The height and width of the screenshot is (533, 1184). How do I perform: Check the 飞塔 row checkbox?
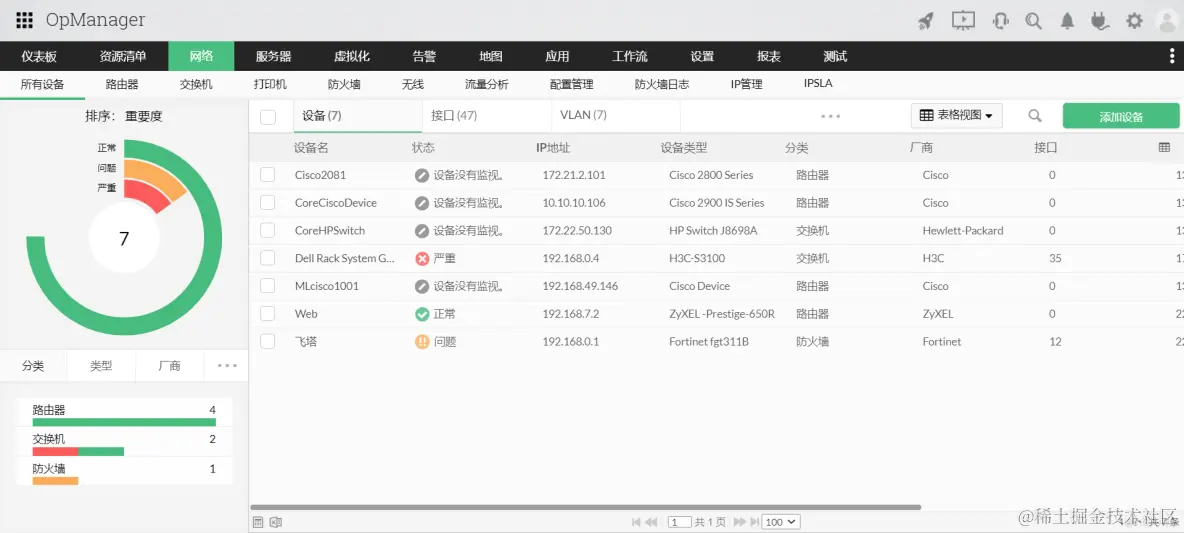click(267, 342)
